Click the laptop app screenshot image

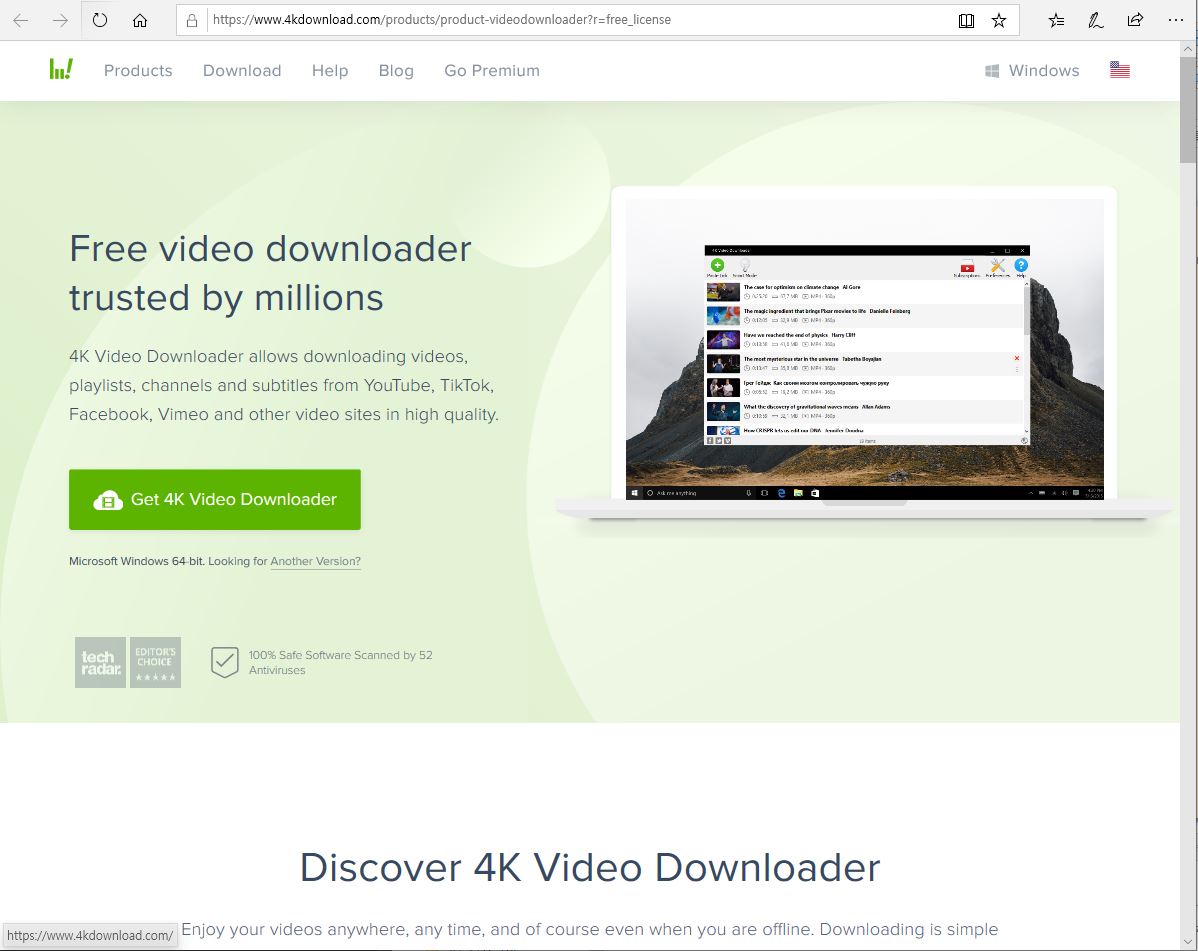click(864, 349)
